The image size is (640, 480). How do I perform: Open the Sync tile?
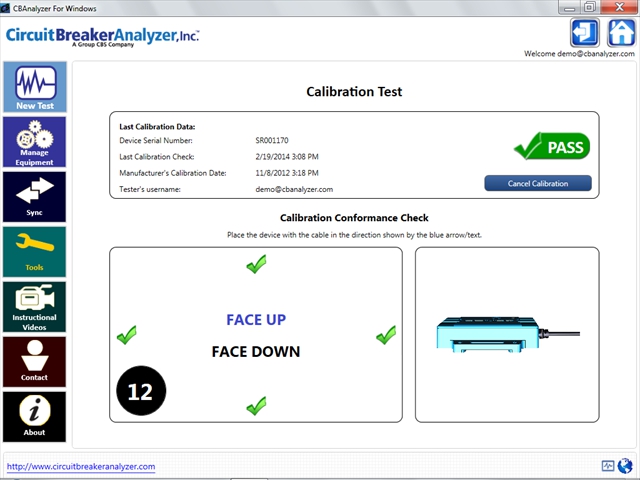coord(35,197)
